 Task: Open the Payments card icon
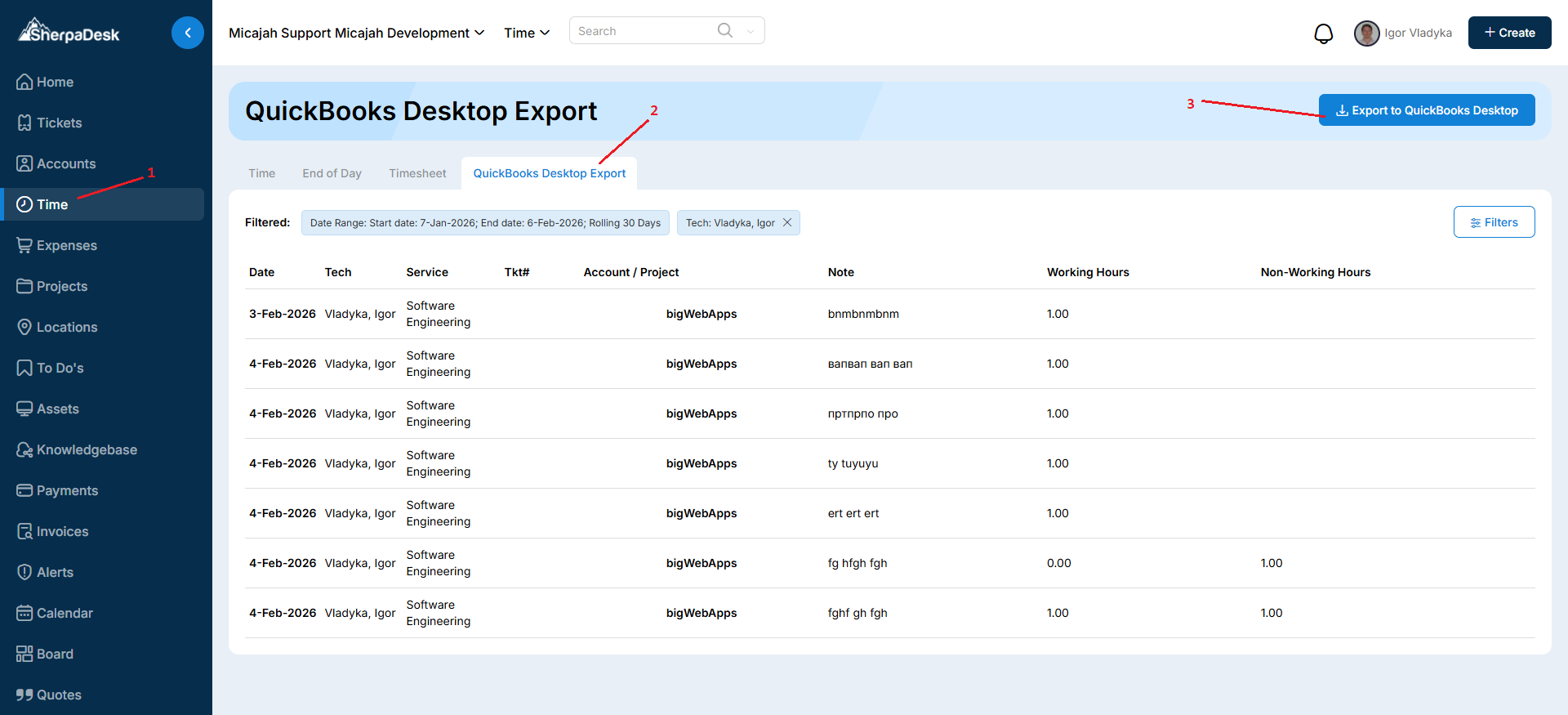pos(24,490)
